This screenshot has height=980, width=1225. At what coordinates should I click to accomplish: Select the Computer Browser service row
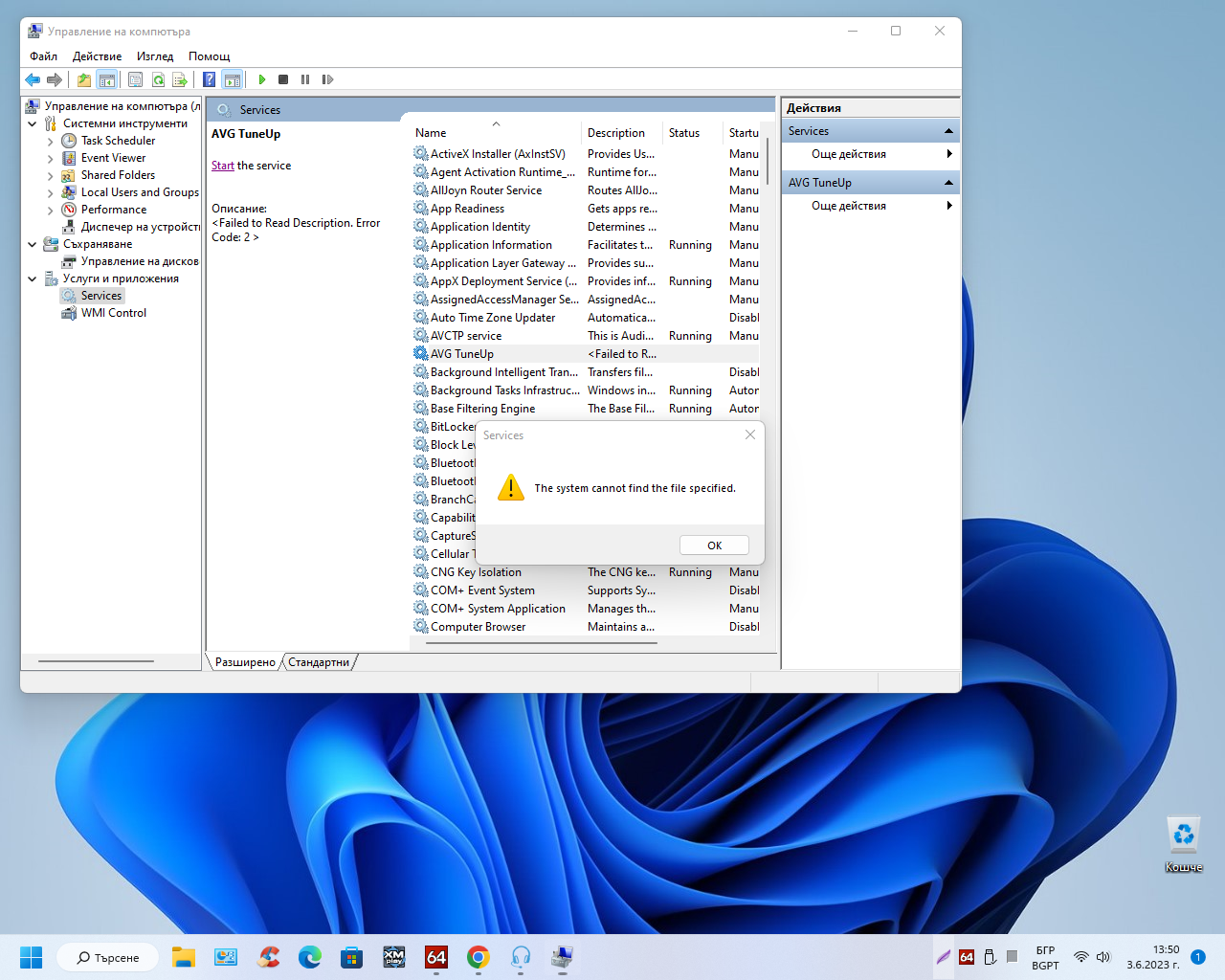[586, 627]
